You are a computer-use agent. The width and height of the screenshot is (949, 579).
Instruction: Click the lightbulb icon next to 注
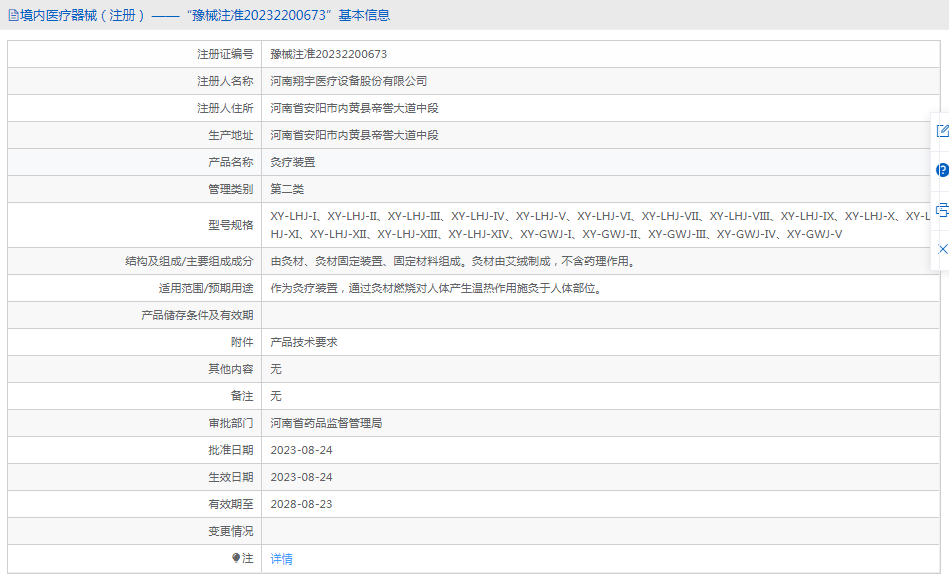236,558
